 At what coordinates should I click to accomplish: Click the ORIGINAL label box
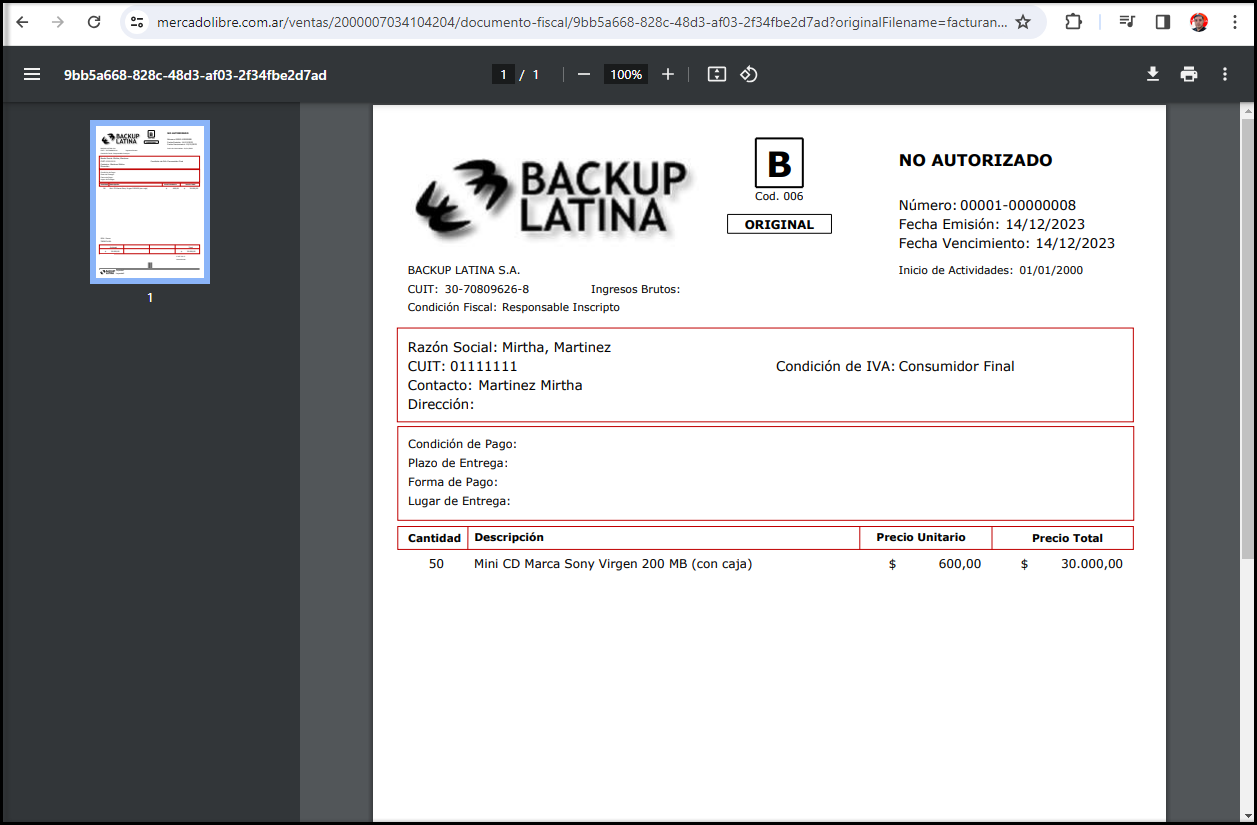(779, 225)
